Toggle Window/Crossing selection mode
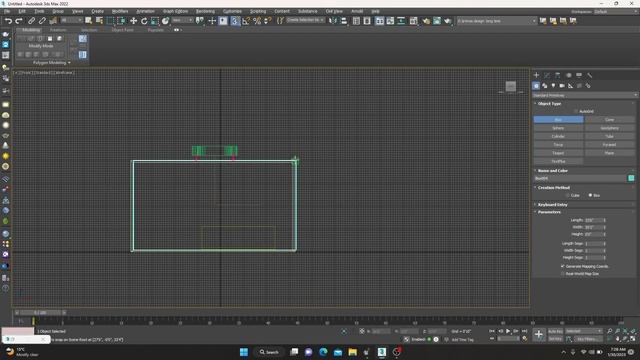Viewport: 640px width, 360px height. coord(121,21)
